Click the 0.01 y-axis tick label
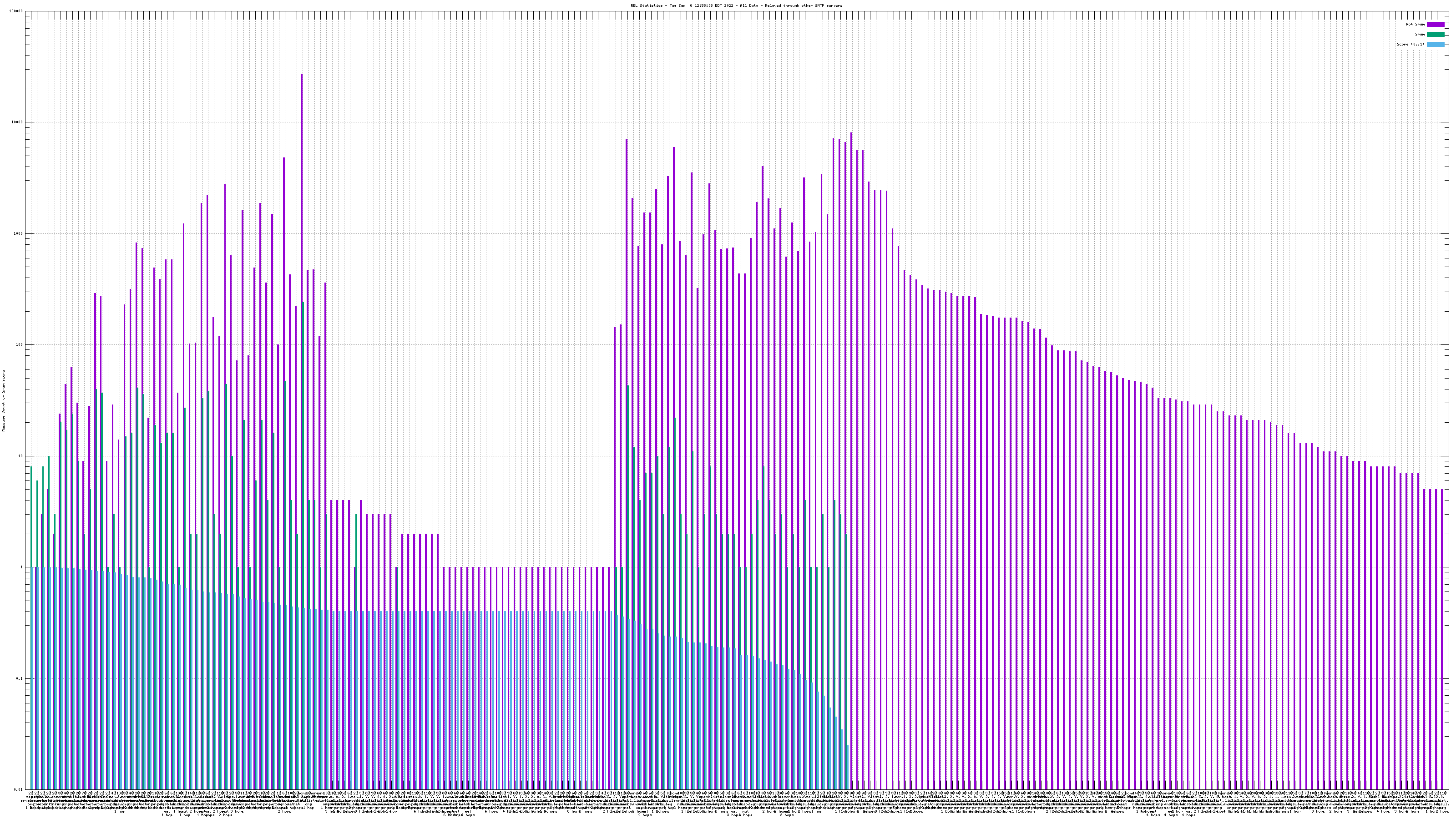 19,789
